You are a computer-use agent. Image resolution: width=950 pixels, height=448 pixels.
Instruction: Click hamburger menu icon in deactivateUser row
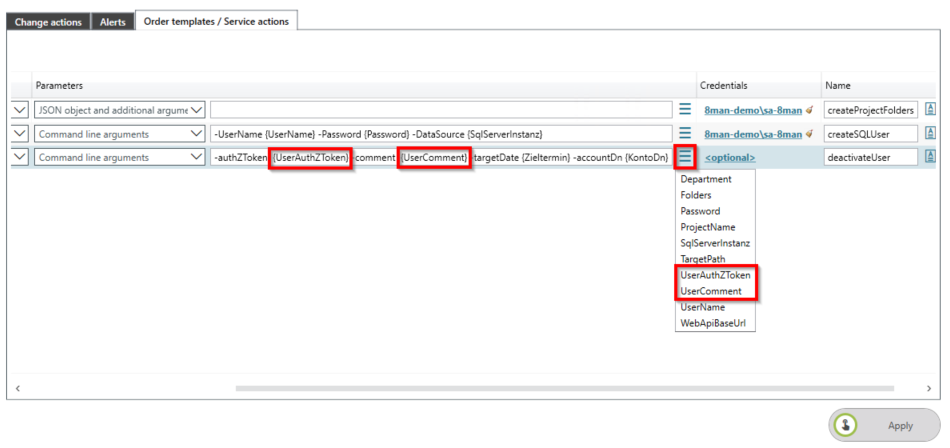pyautogui.click(x=685, y=157)
